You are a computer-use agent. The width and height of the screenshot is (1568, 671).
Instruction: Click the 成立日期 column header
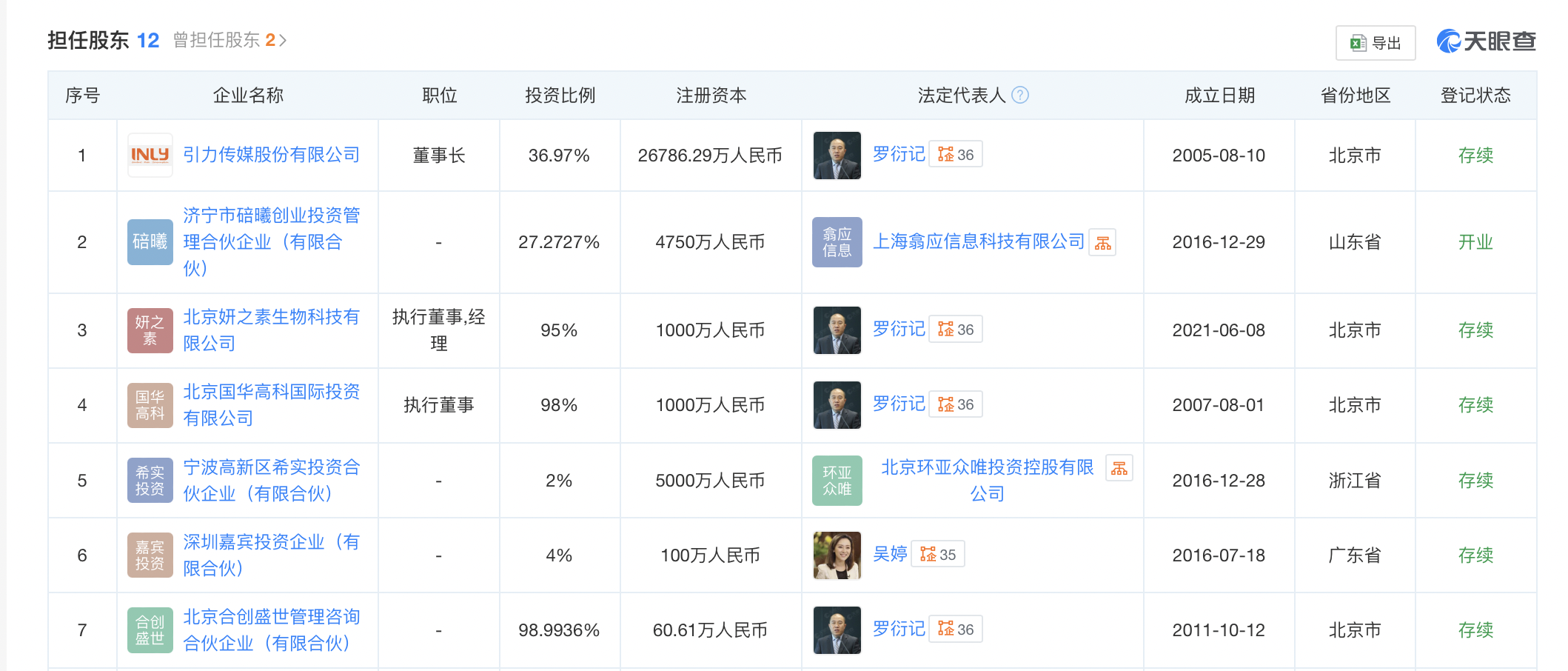tap(1219, 96)
